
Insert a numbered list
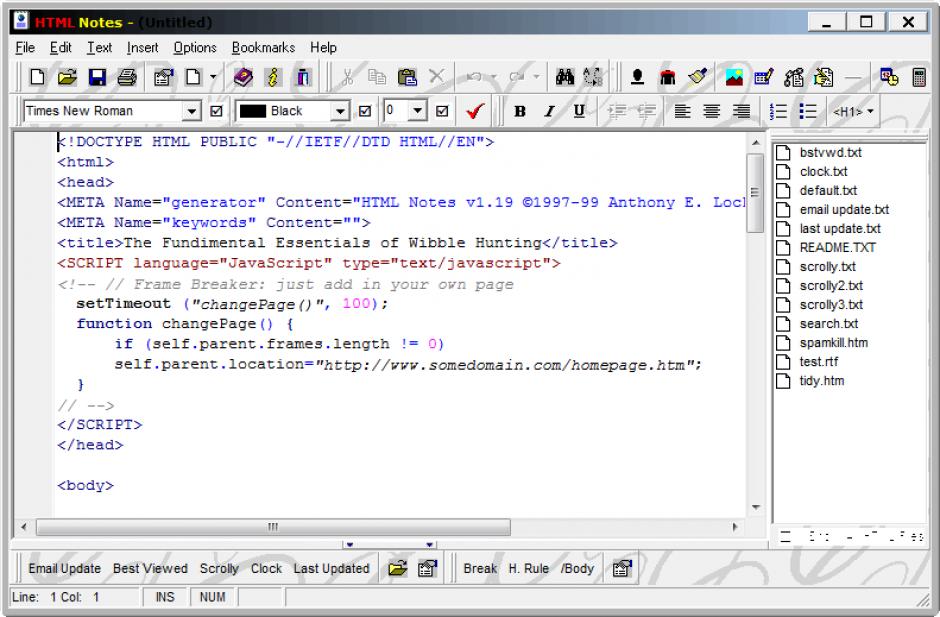point(778,111)
